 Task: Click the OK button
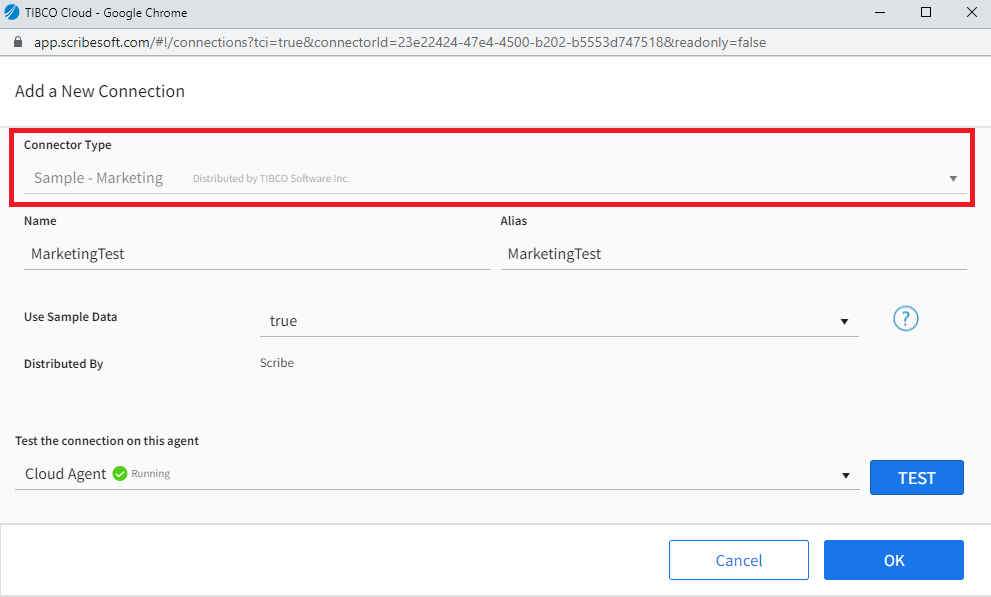(x=894, y=560)
